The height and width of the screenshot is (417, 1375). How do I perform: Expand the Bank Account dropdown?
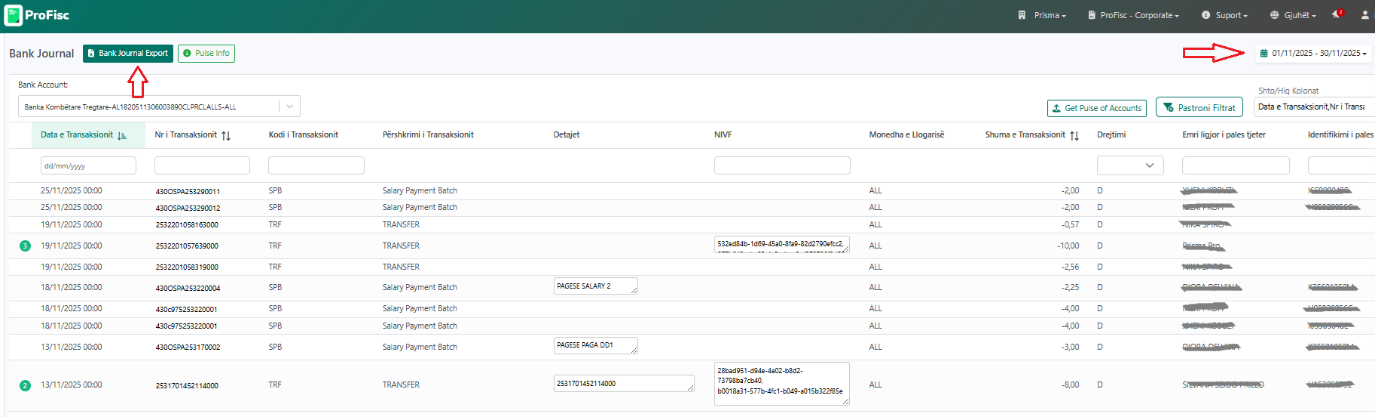pos(288,106)
